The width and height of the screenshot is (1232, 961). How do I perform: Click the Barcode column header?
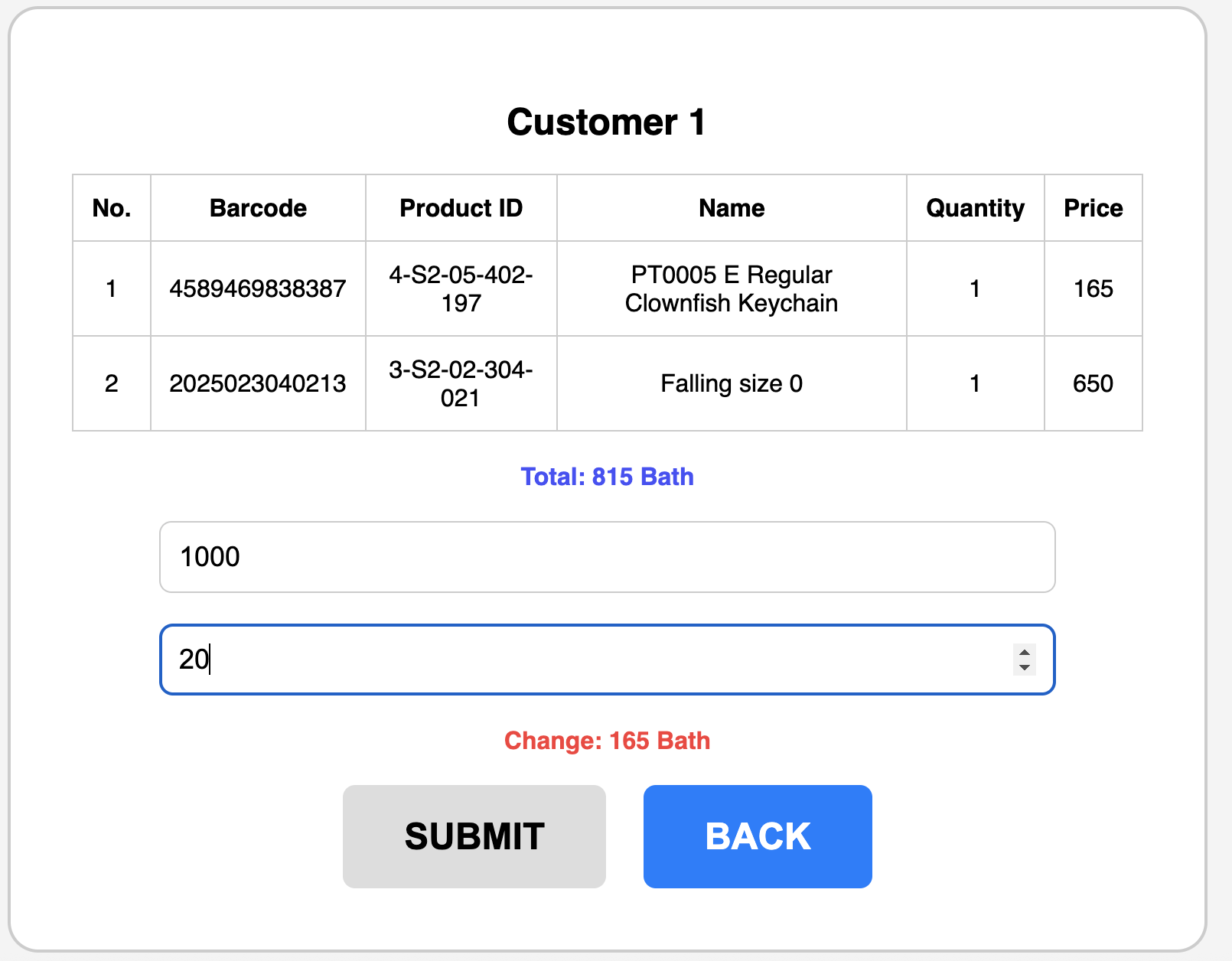click(x=258, y=208)
